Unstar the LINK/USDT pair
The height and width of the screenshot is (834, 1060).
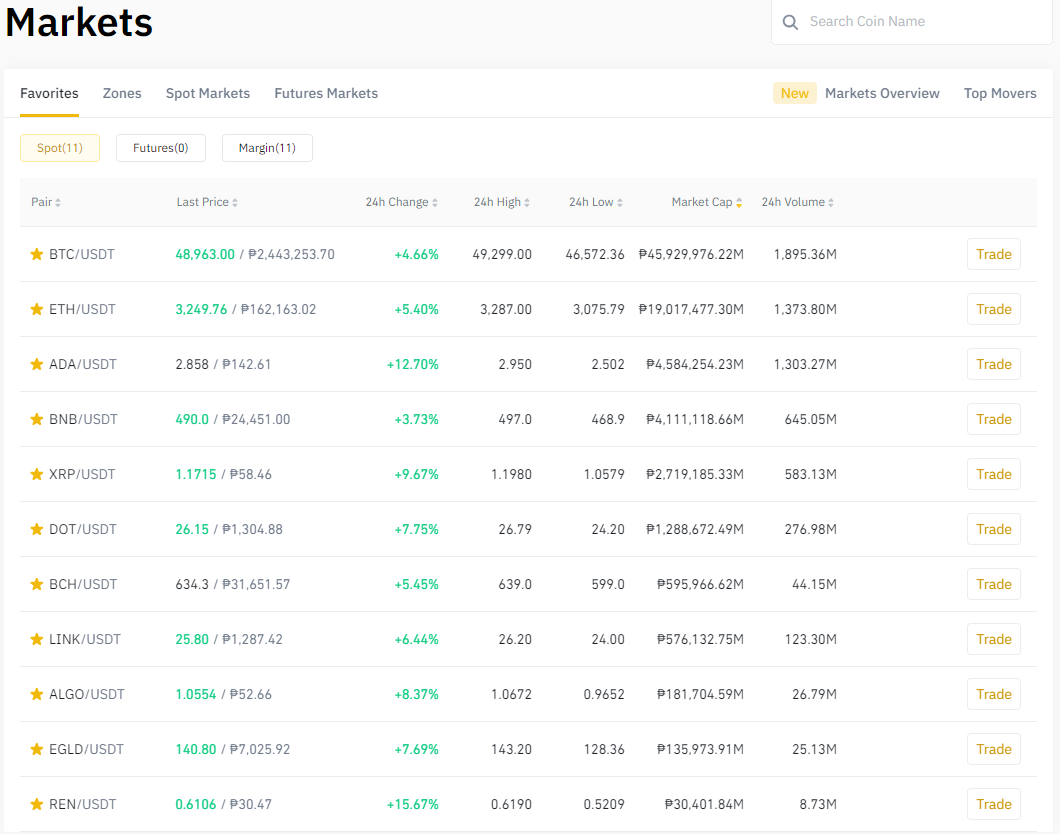click(37, 639)
